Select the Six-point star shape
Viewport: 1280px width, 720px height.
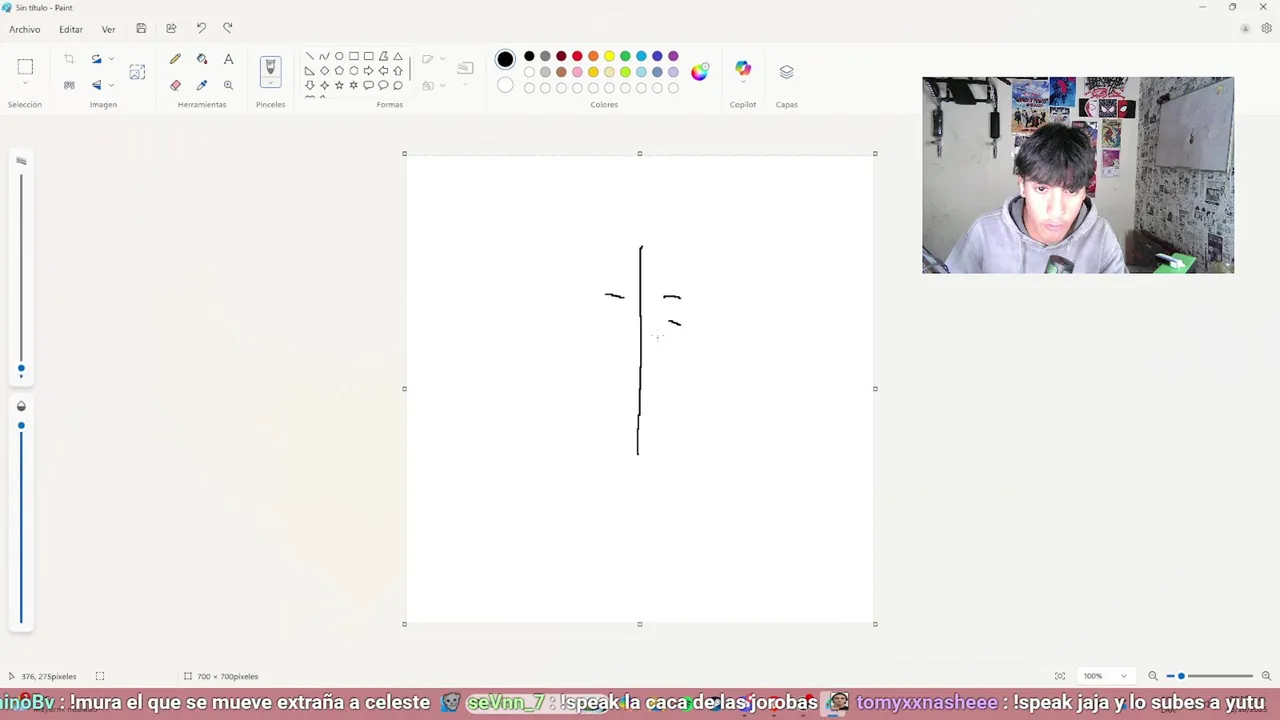point(353,85)
